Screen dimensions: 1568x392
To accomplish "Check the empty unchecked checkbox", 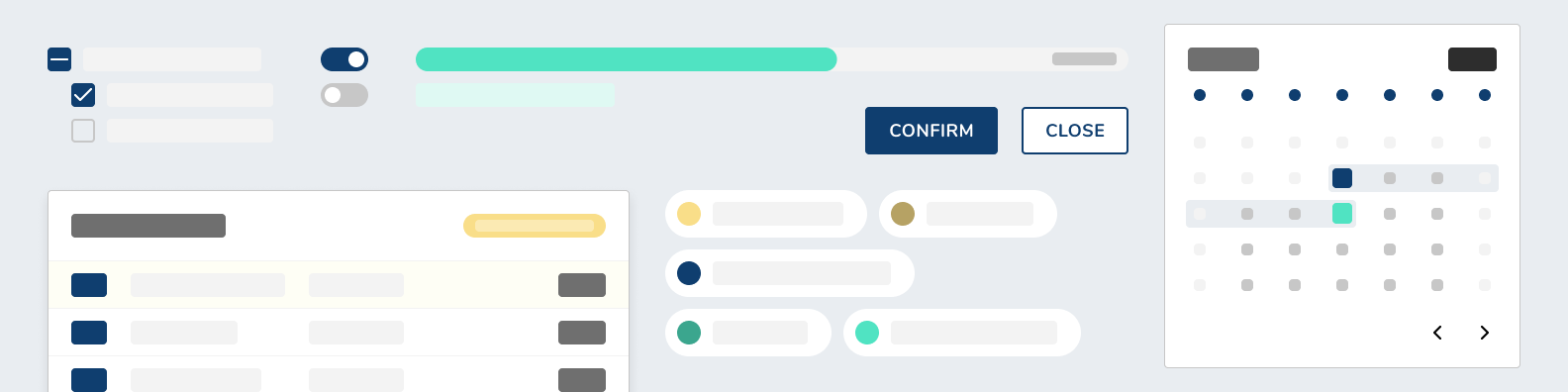I will tap(83, 131).
